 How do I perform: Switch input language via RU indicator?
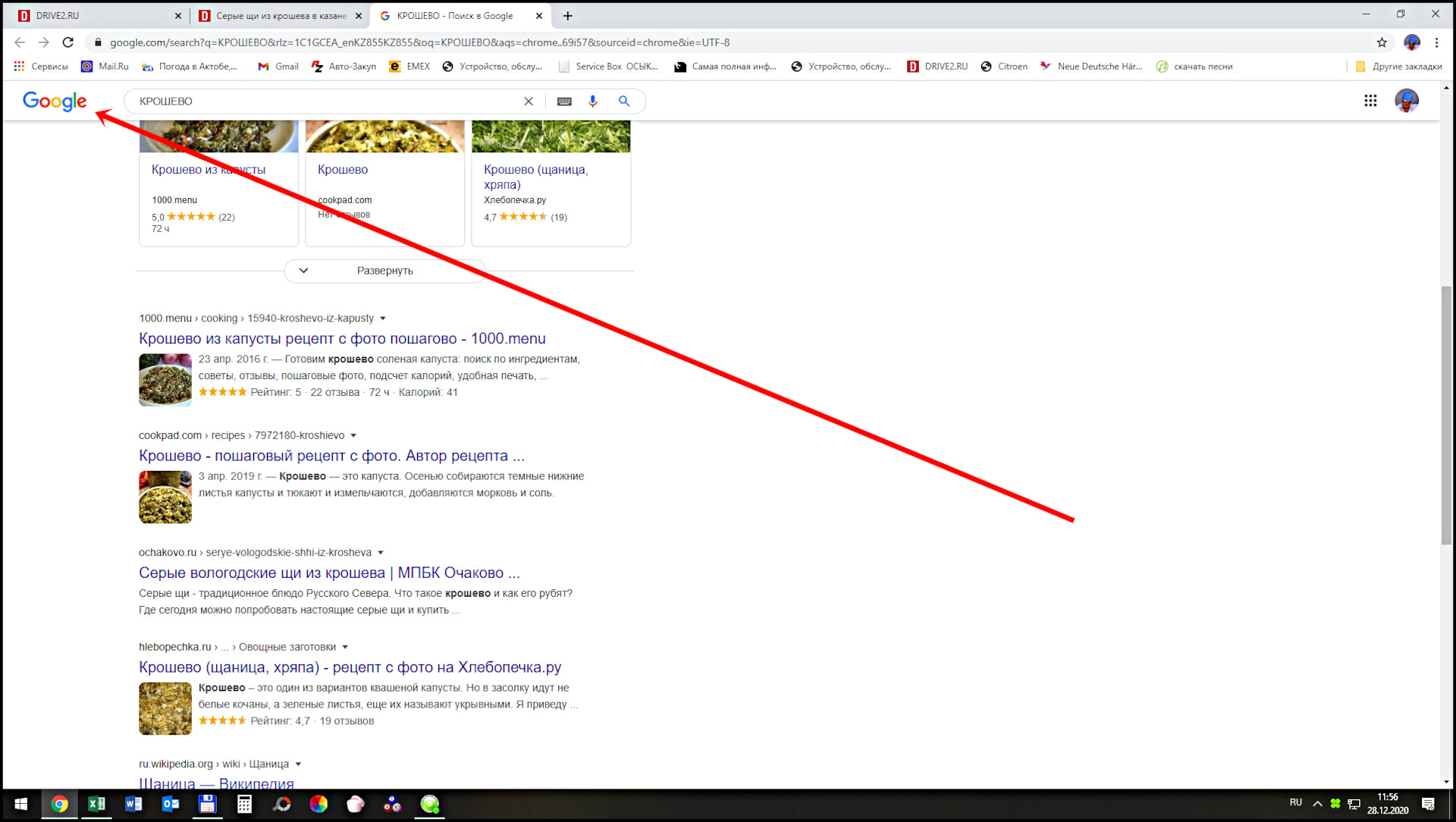point(1295,802)
